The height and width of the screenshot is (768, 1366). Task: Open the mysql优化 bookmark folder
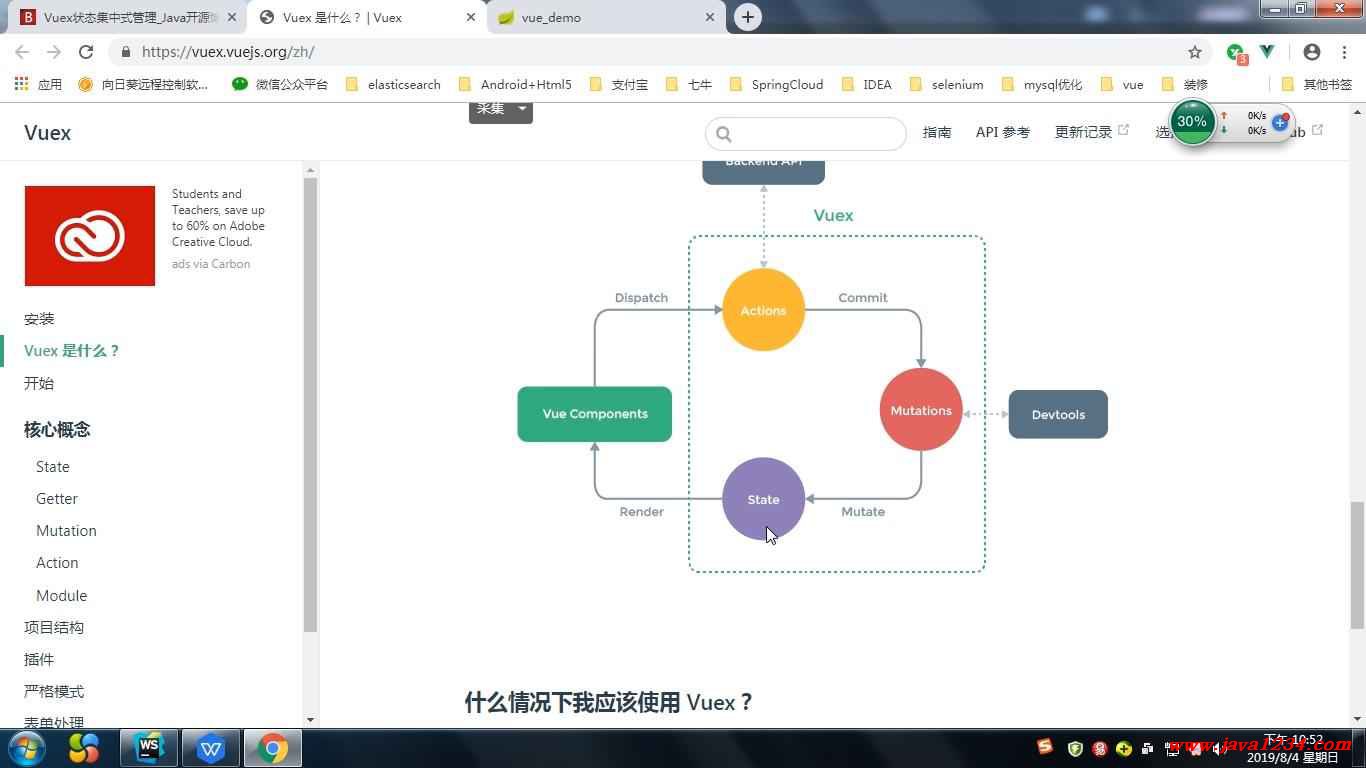1041,84
